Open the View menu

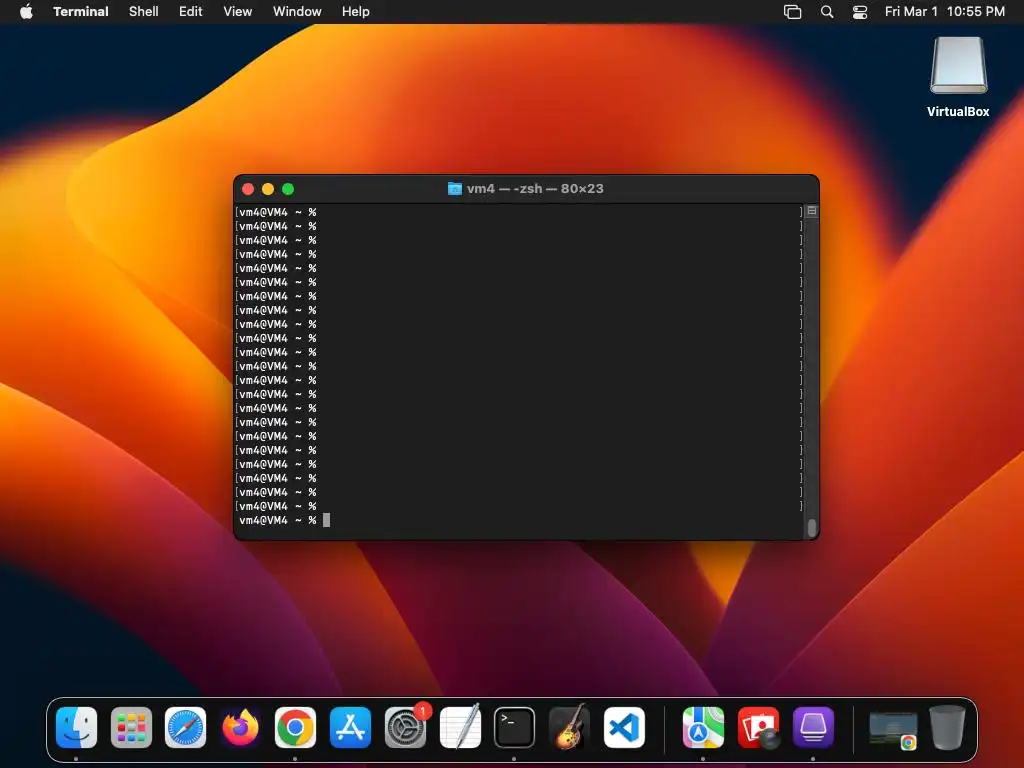238,11
